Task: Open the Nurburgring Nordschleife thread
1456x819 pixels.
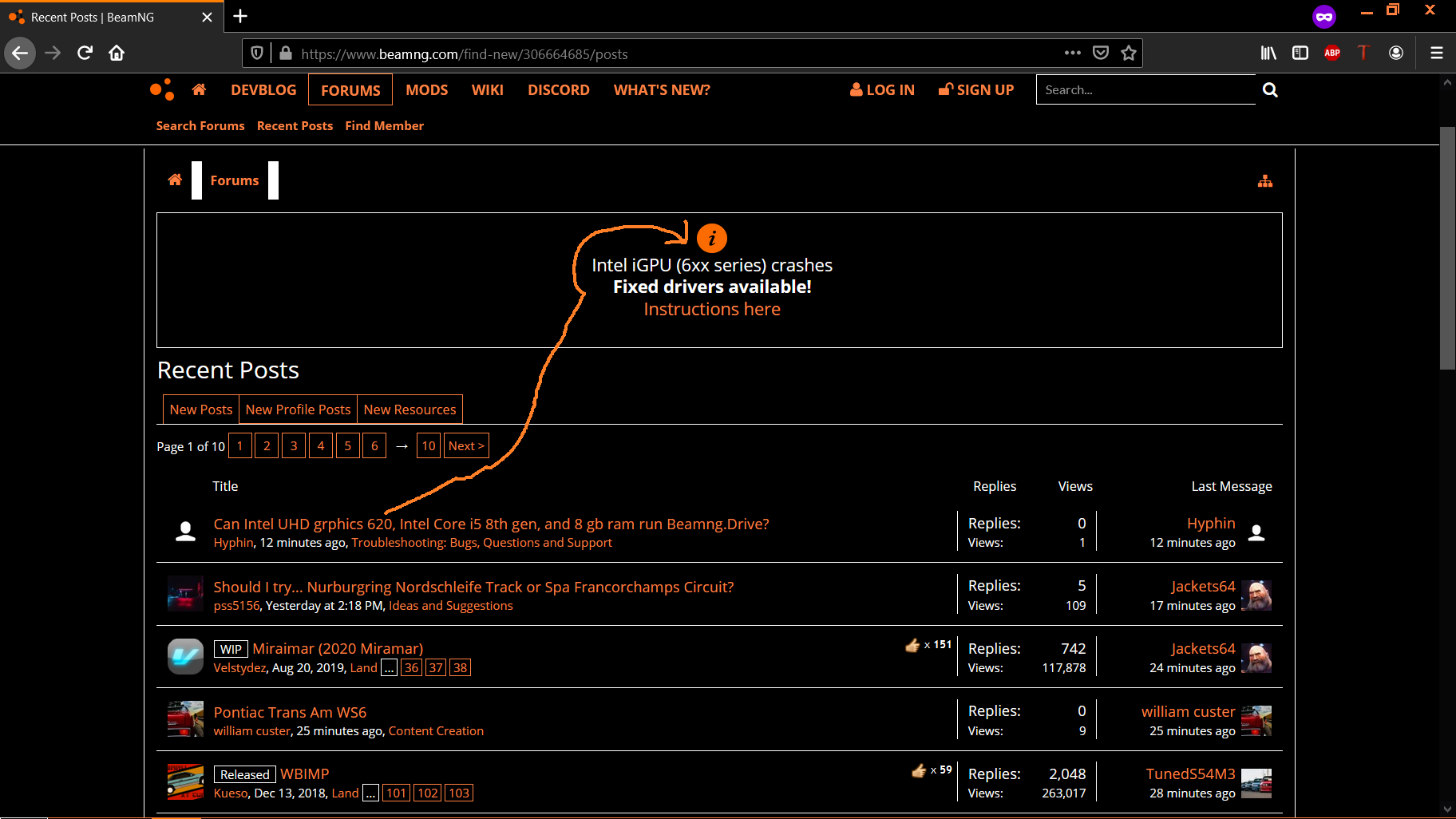Action: click(473, 587)
